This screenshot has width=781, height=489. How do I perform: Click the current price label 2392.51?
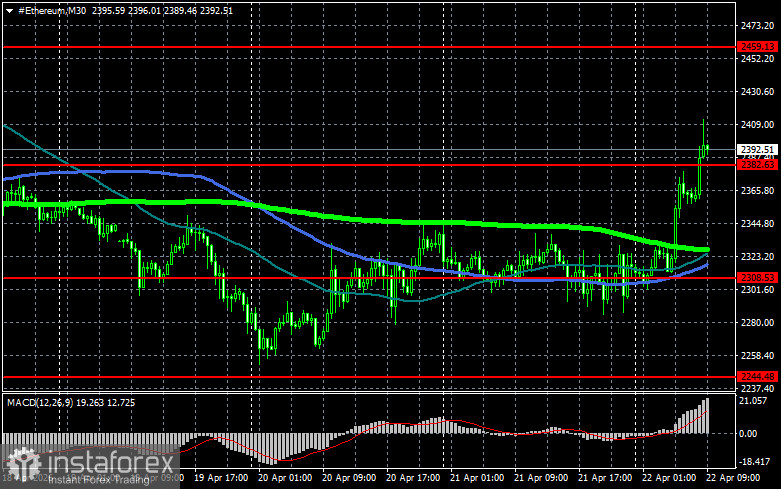[x=758, y=149]
